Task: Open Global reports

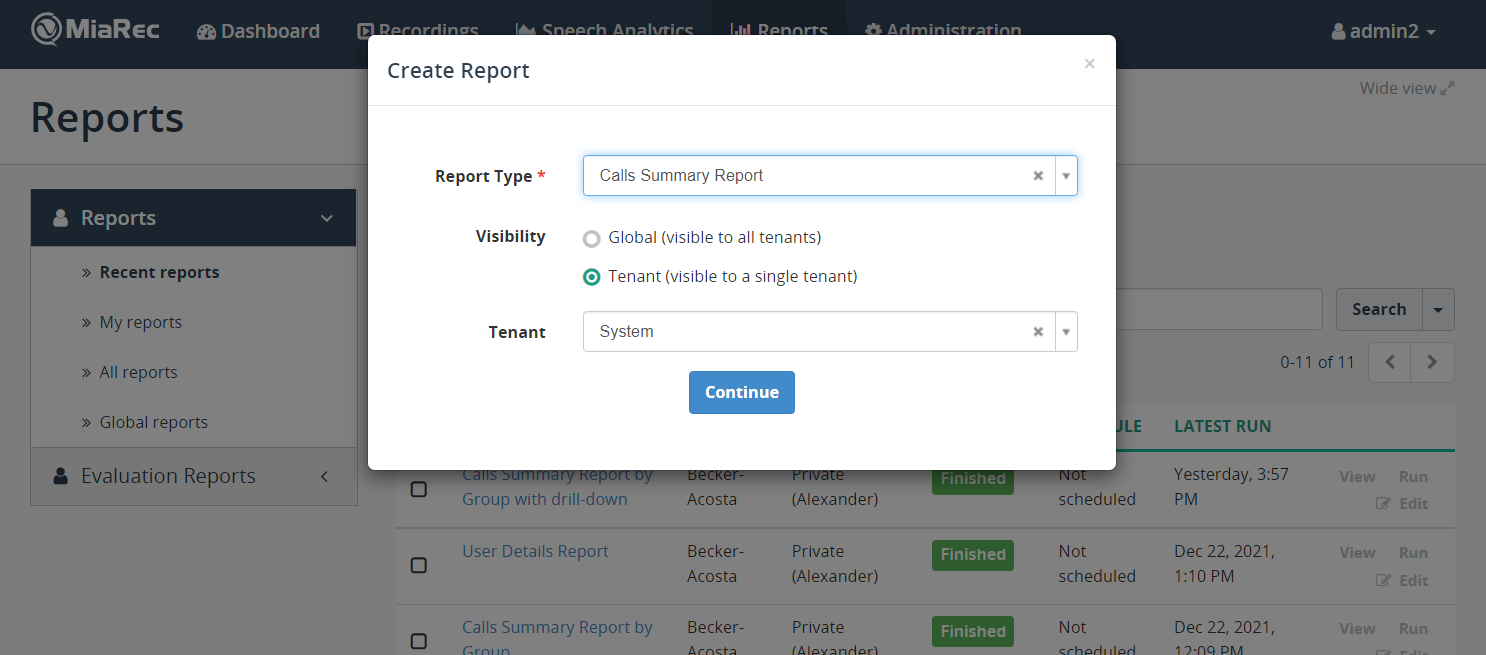Action: point(154,422)
